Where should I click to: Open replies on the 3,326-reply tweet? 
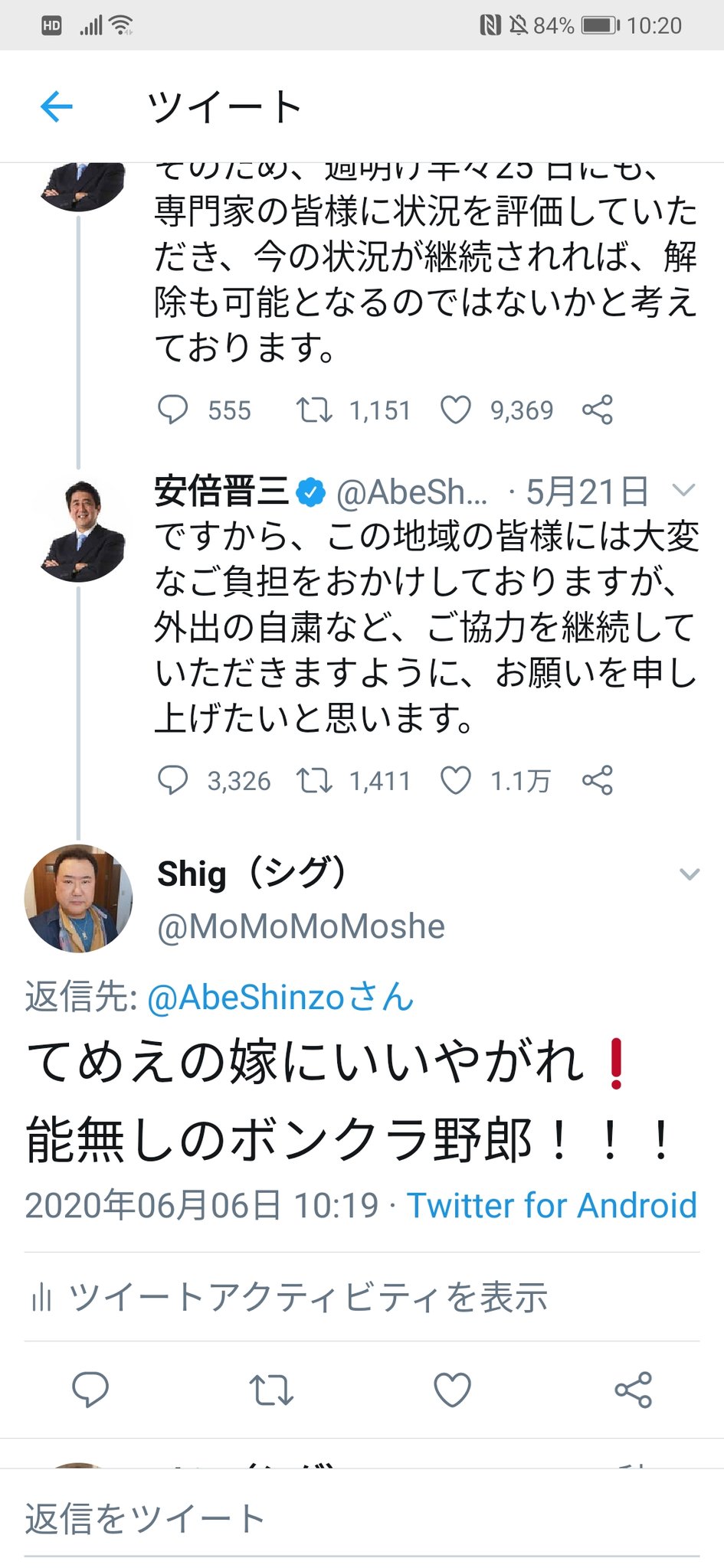[x=172, y=780]
